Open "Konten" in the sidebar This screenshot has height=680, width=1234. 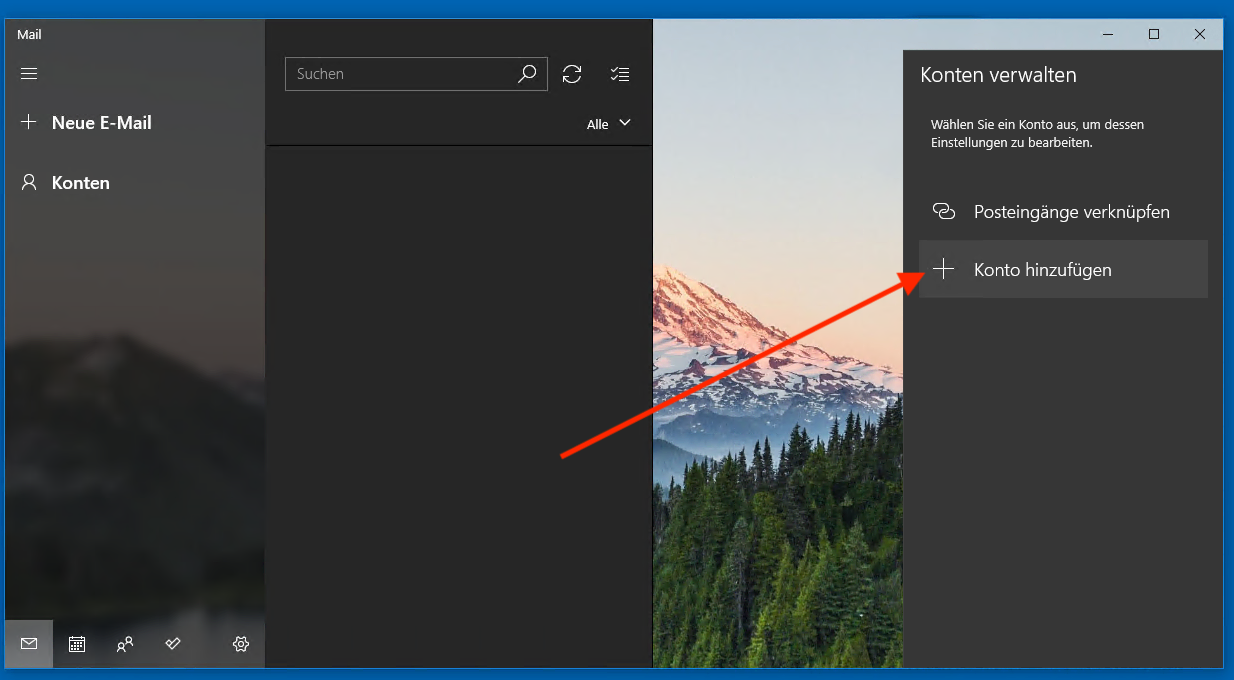(80, 182)
